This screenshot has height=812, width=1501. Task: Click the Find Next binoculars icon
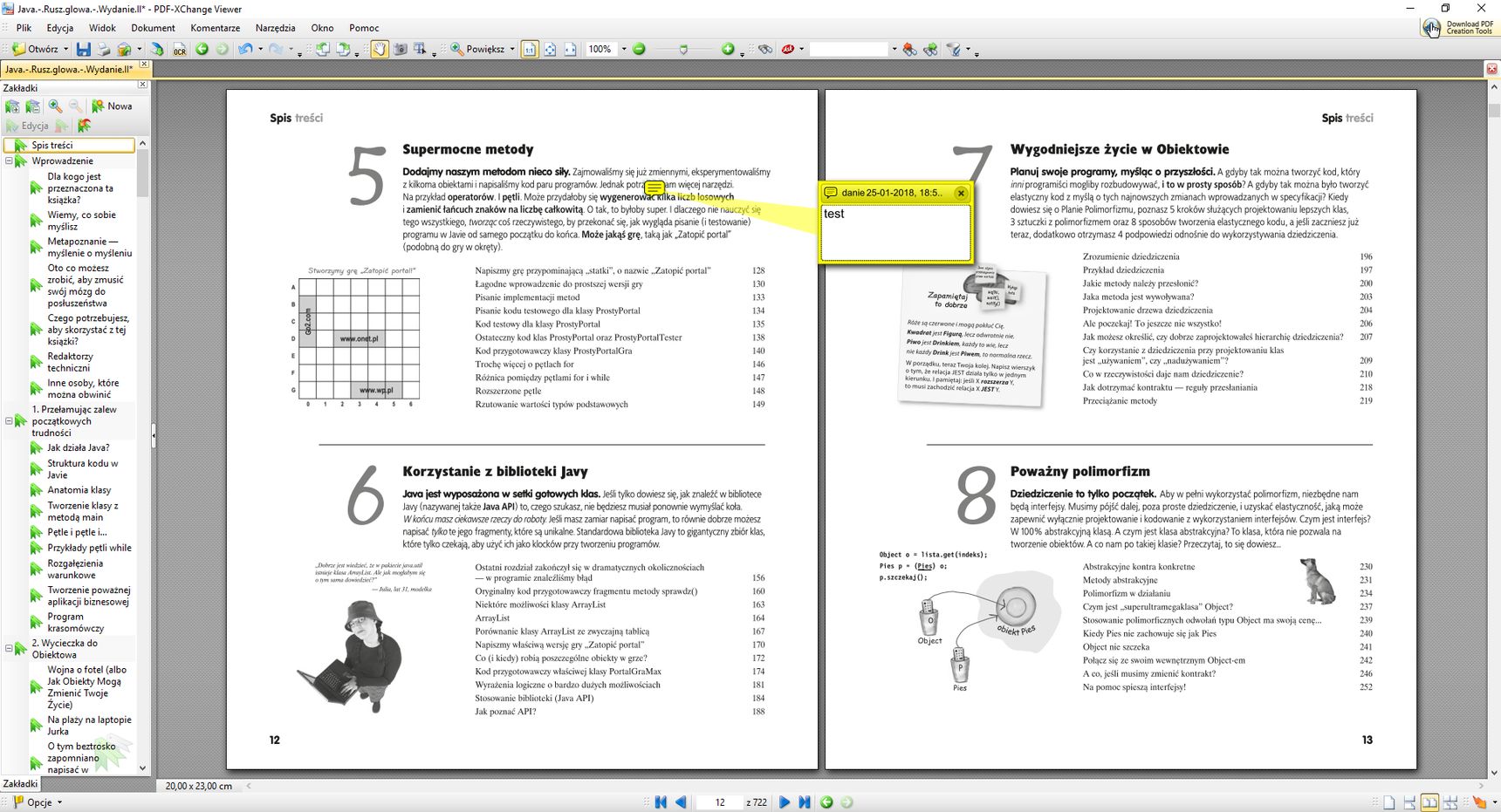click(930, 49)
